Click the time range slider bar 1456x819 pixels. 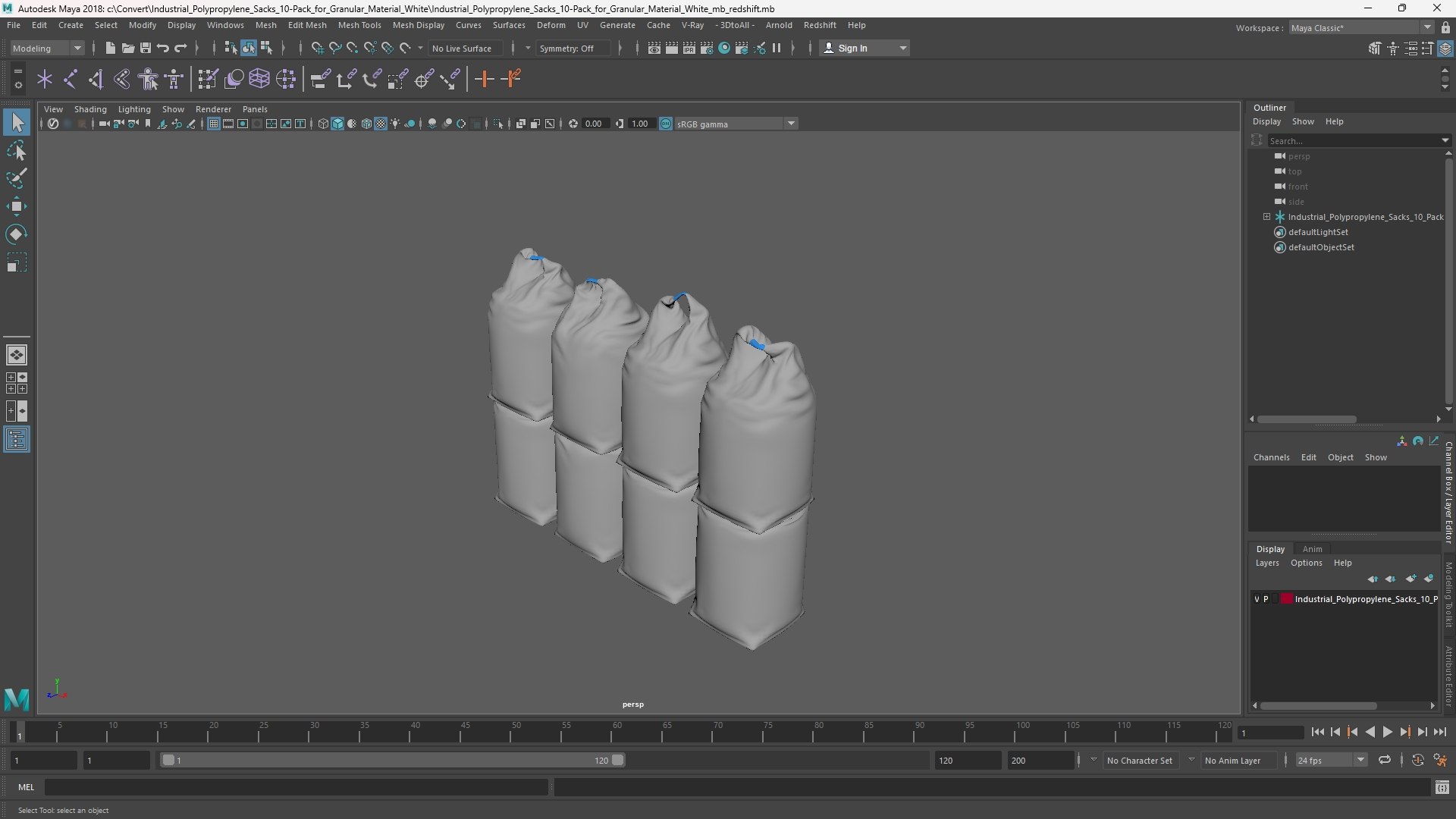(393, 760)
